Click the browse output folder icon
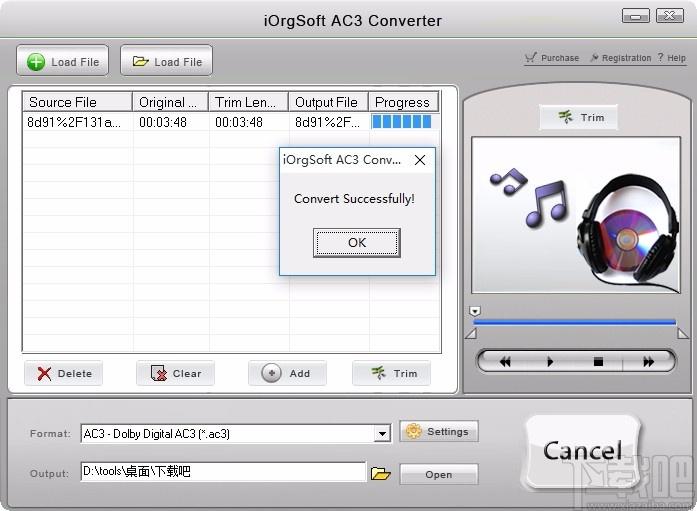Screen dimensions: 697x511 (x=381, y=474)
